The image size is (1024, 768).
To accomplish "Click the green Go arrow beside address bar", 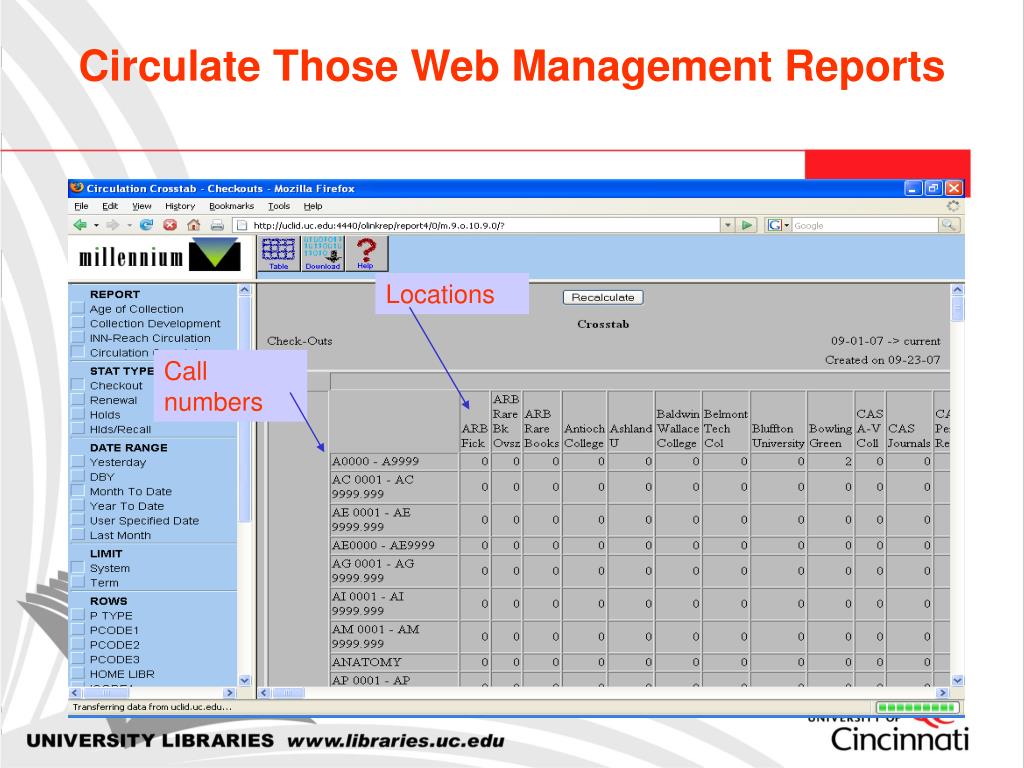I will click(x=746, y=225).
